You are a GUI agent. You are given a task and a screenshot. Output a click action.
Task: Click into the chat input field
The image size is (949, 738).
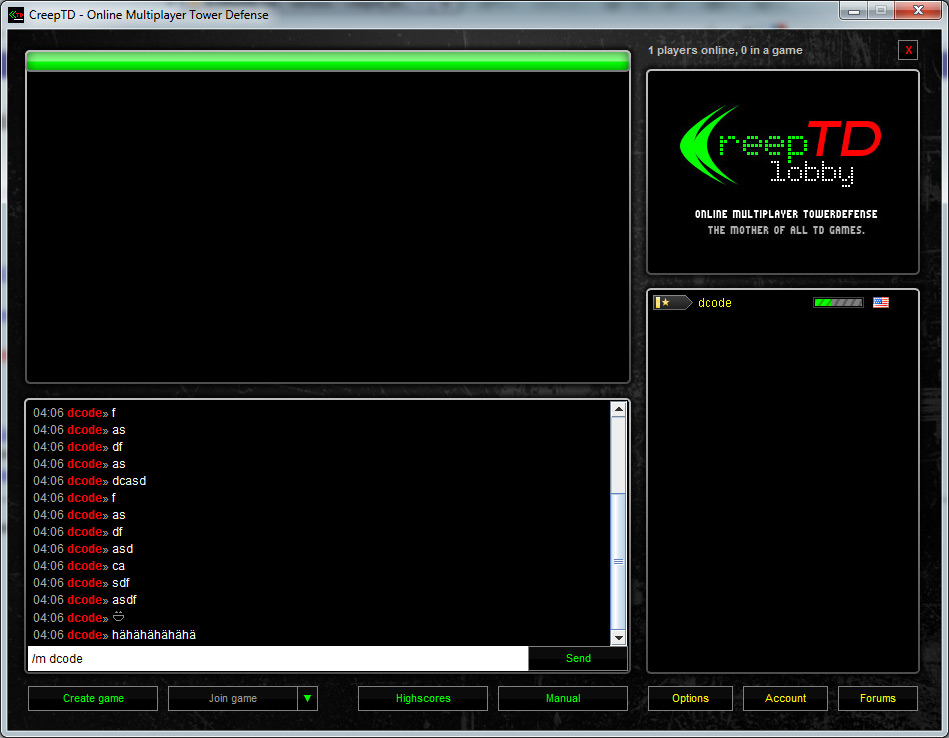[278, 658]
